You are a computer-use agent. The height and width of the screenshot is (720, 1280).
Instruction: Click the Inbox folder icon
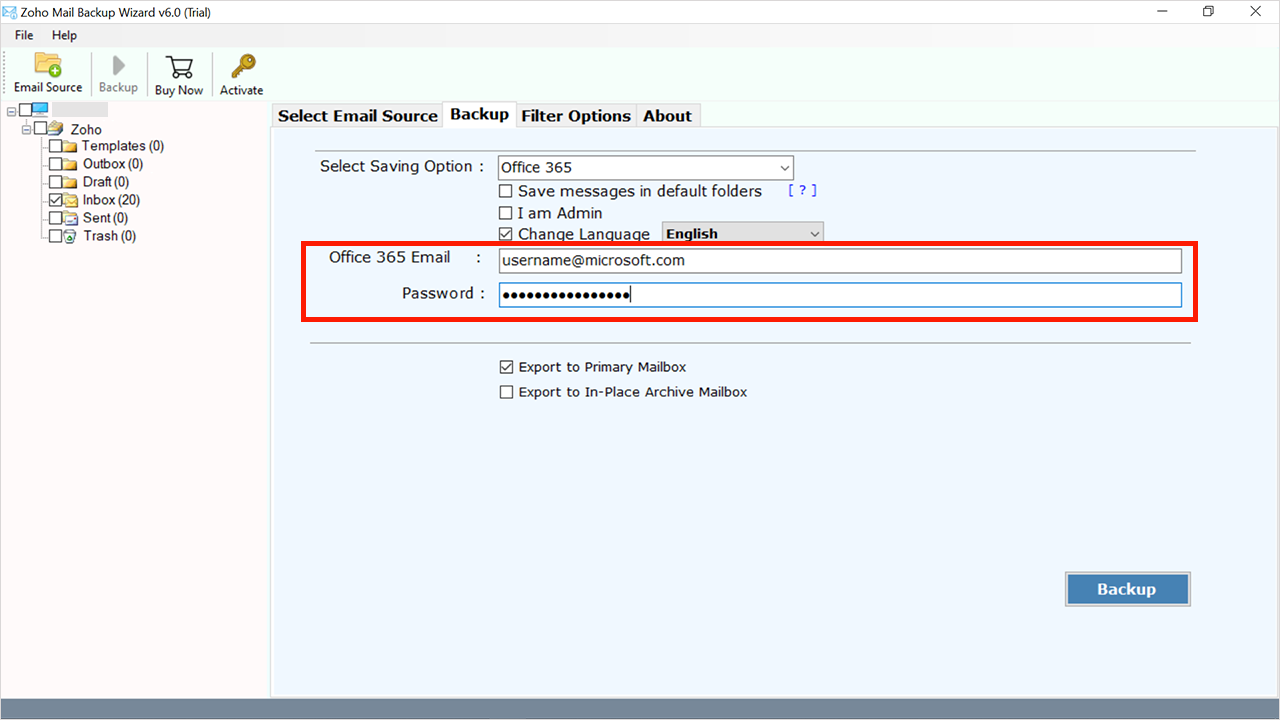click(x=70, y=200)
